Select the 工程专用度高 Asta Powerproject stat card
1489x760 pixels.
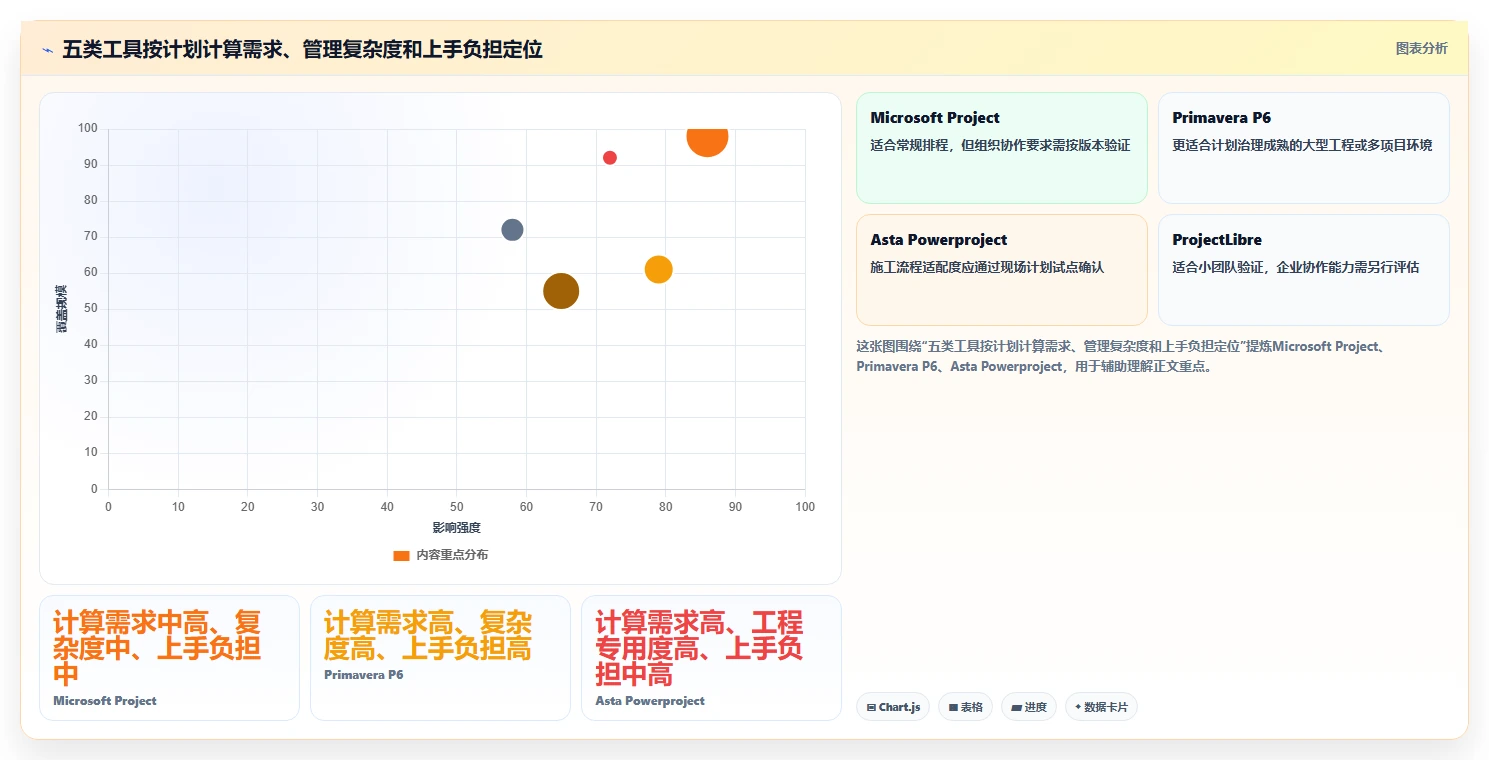[711, 658]
